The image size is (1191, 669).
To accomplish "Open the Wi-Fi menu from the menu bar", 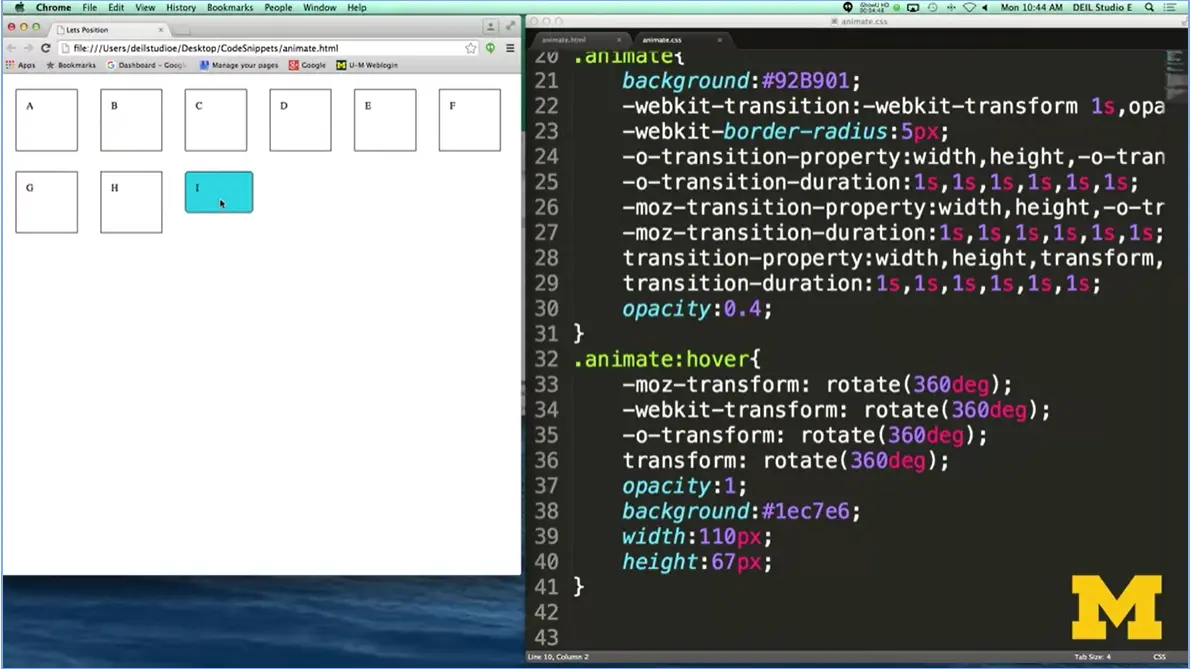I will [969, 7].
